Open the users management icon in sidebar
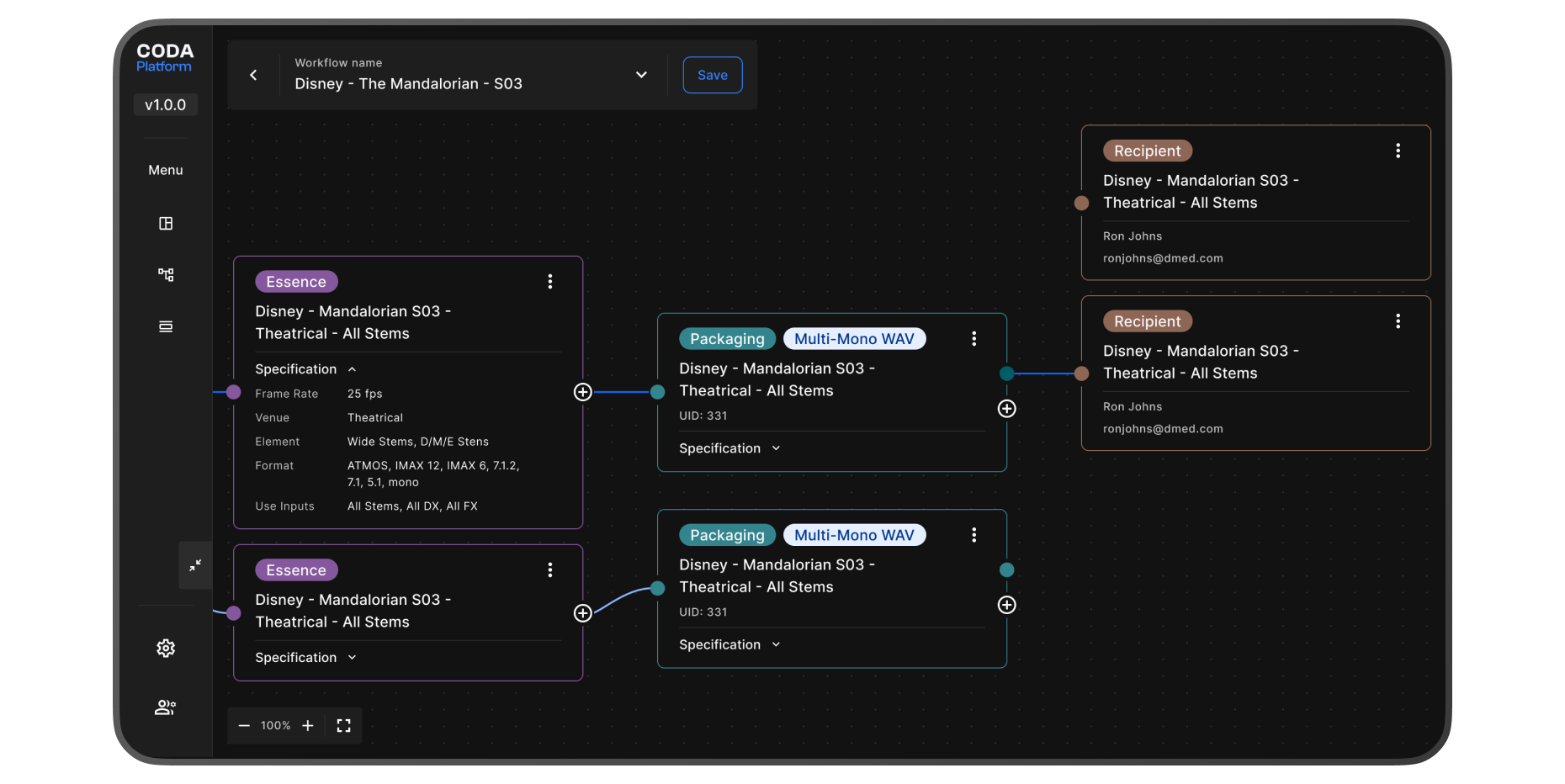 click(166, 707)
